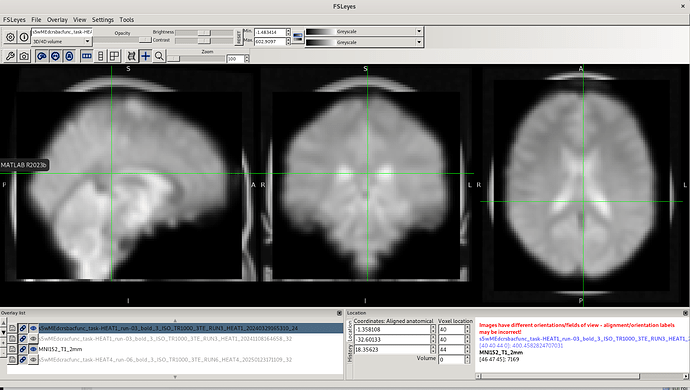Adjust the Contrast slider

point(204,40)
